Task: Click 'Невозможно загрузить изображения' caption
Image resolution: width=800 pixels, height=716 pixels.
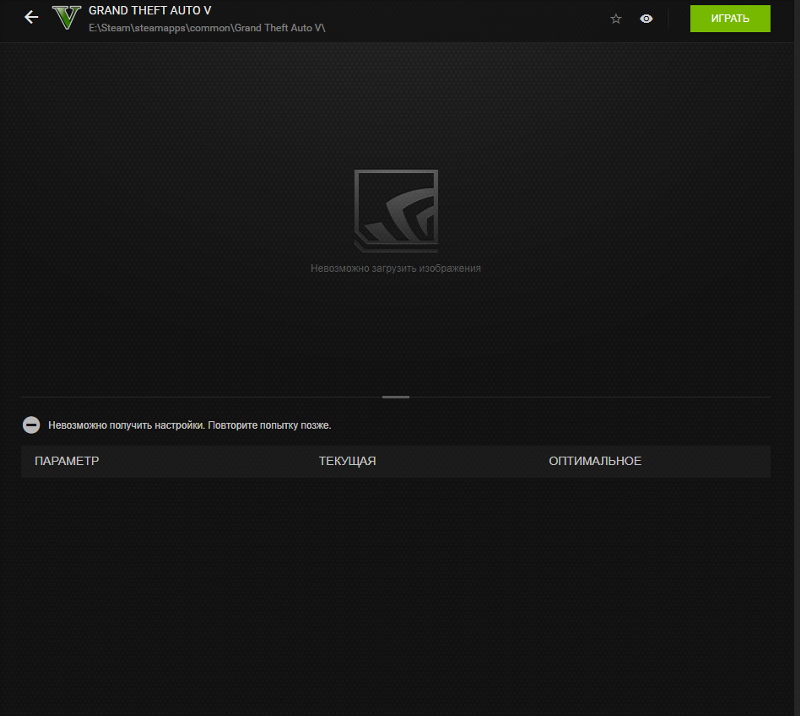Action: [x=395, y=268]
